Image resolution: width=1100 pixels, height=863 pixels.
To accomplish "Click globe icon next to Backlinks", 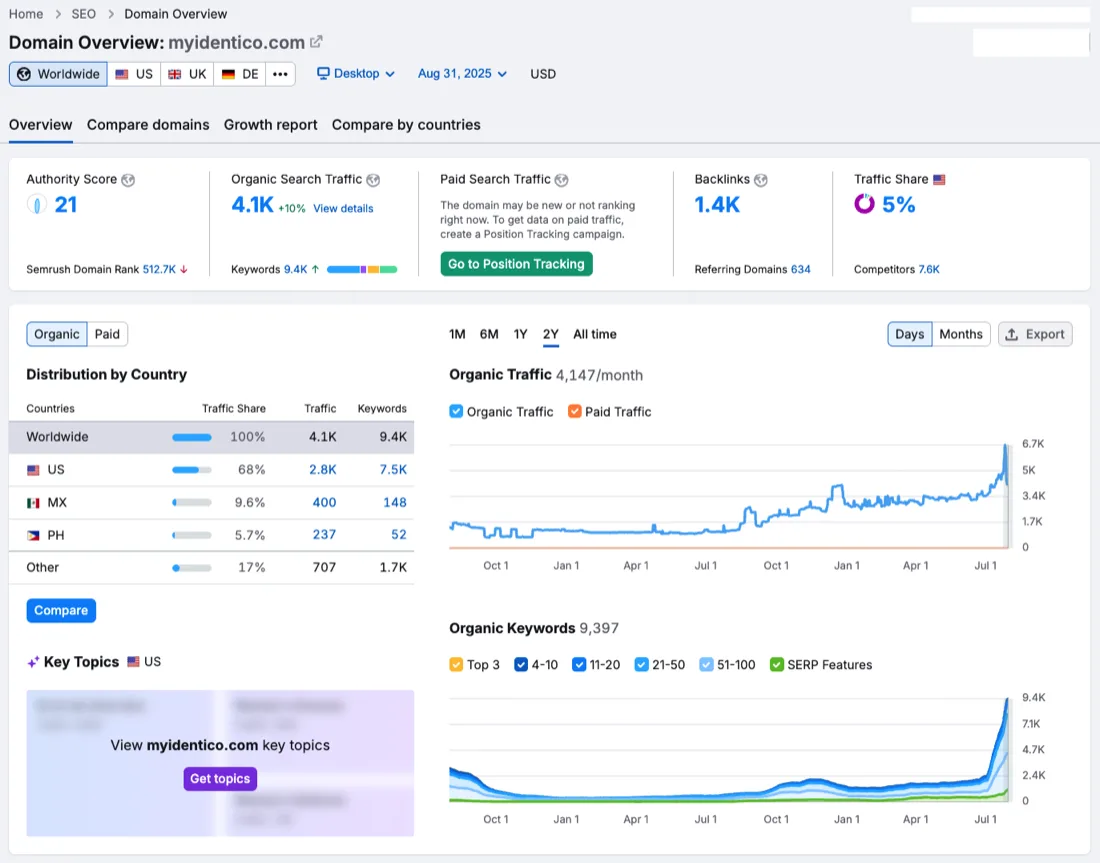I will [760, 180].
